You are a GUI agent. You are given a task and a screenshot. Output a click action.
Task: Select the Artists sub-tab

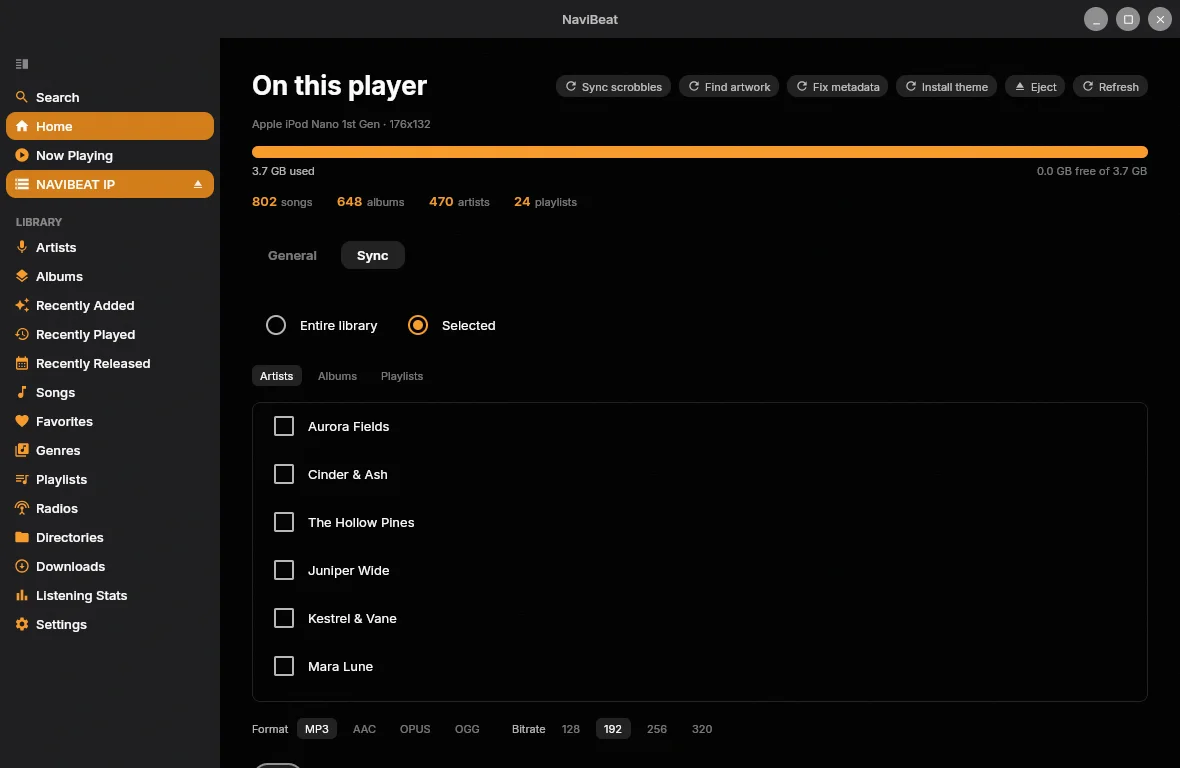point(276,375)
